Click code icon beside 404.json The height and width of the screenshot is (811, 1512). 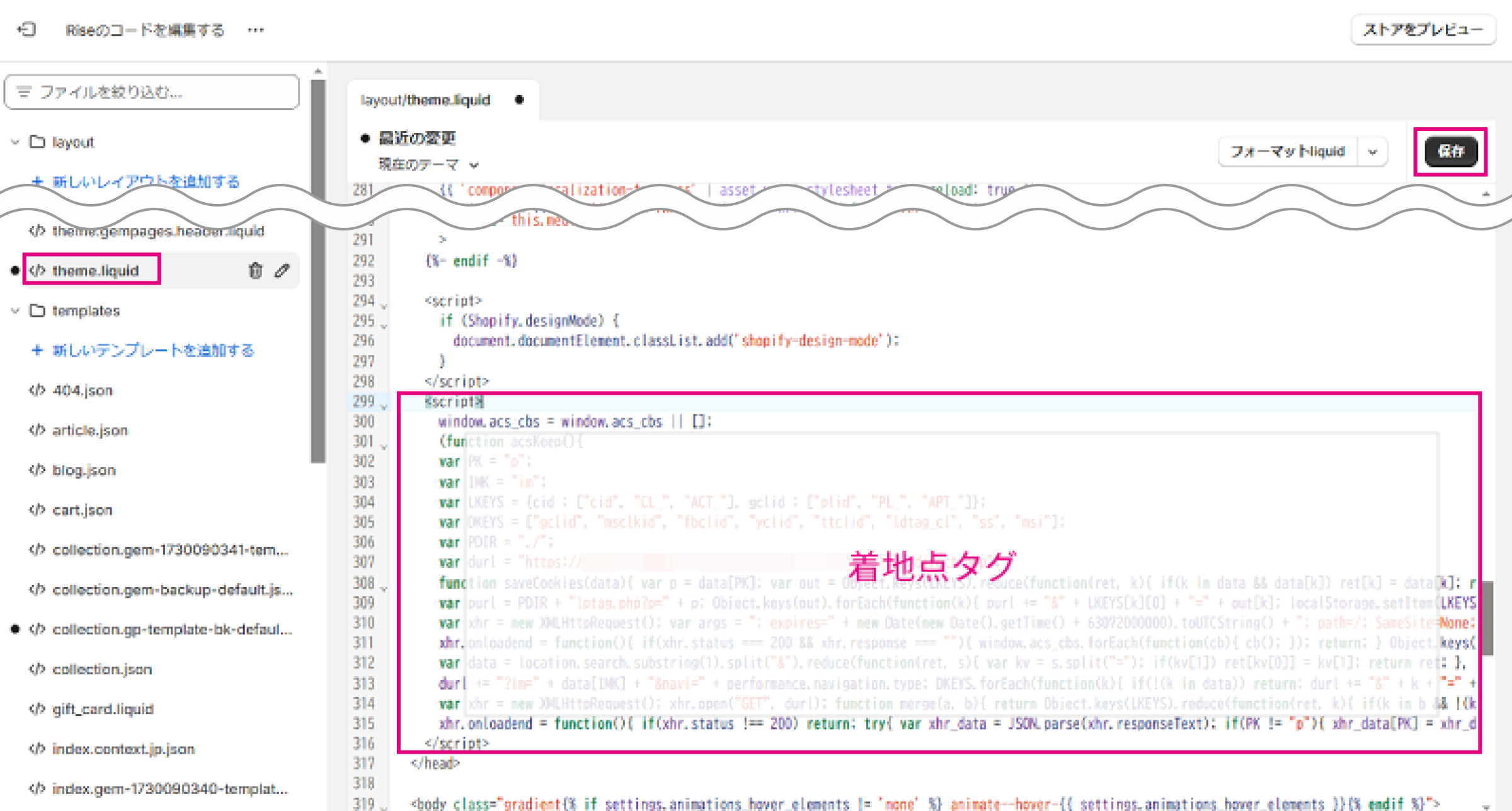point(37,390)
